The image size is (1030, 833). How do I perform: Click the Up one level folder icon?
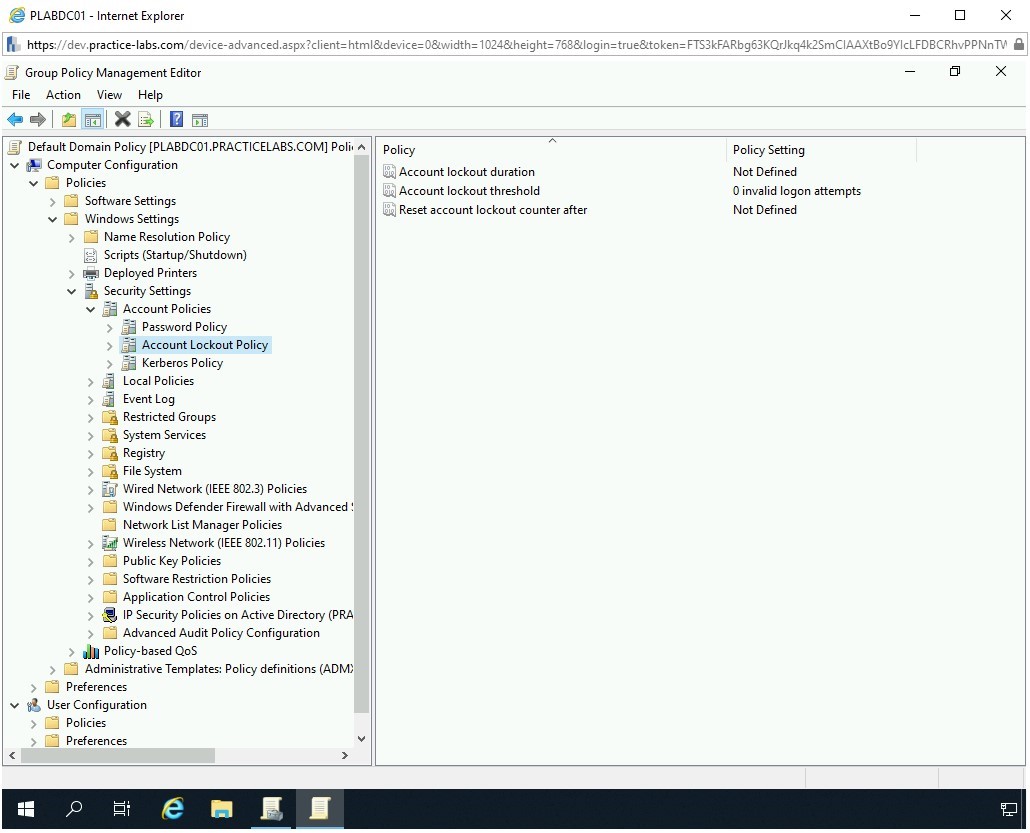(68, 120)
